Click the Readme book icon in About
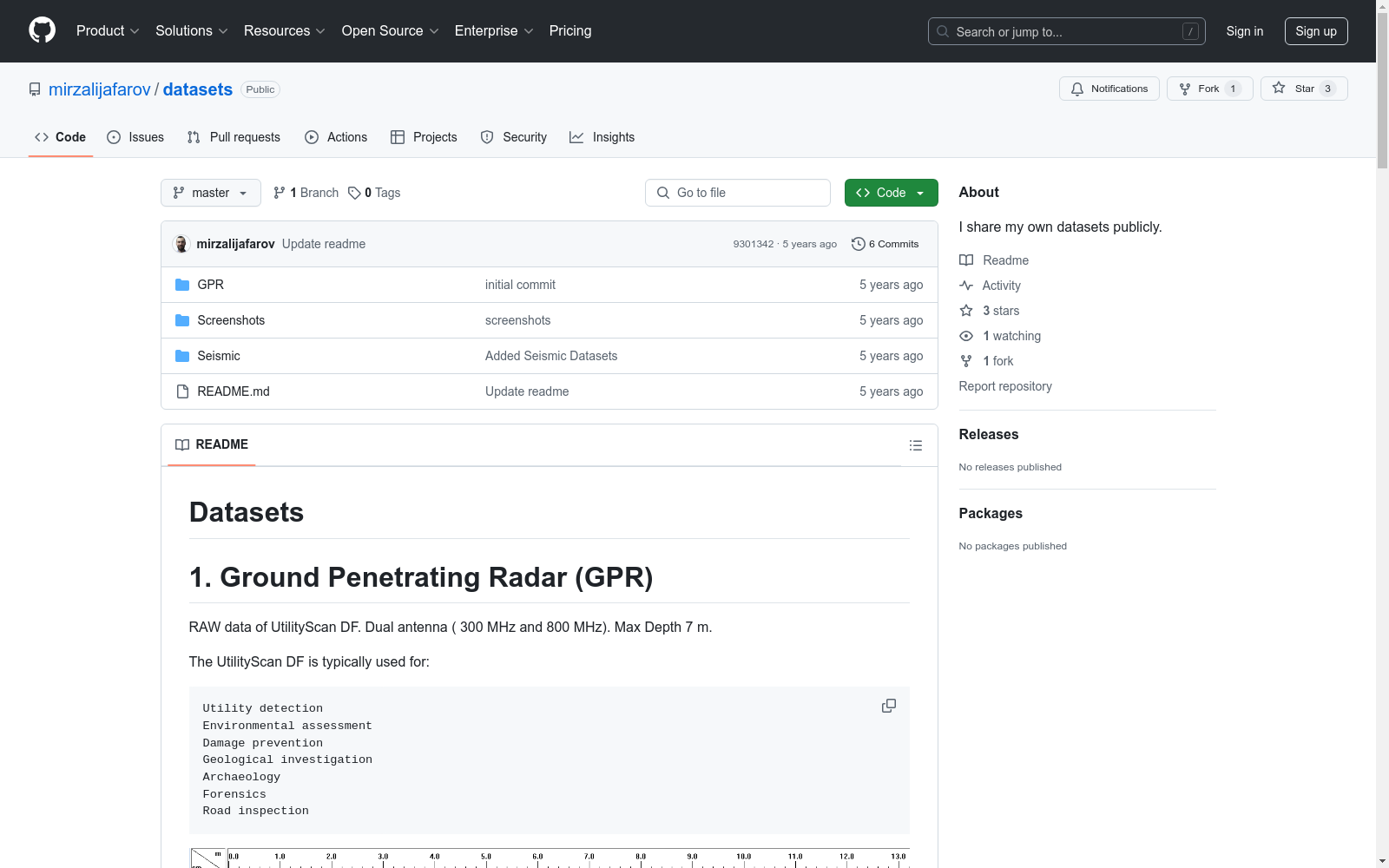The height and width of the screenshot is (868, 1389). point(966,260)
